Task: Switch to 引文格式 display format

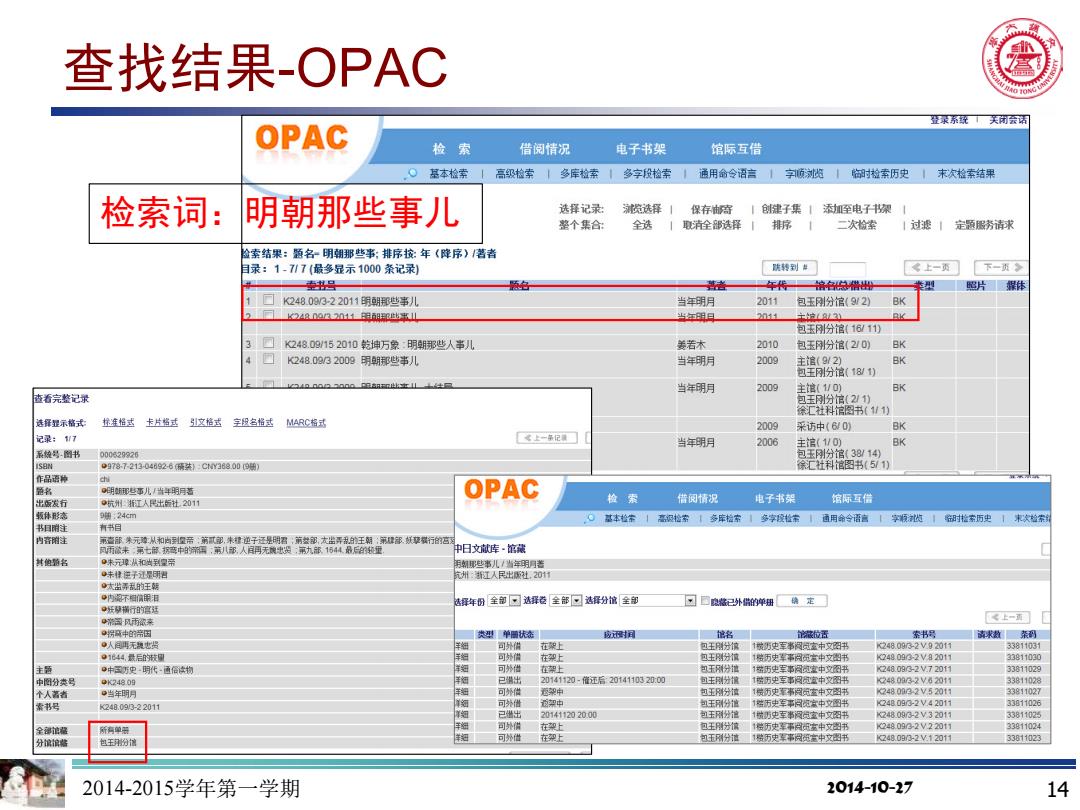Action: [206, 422]
